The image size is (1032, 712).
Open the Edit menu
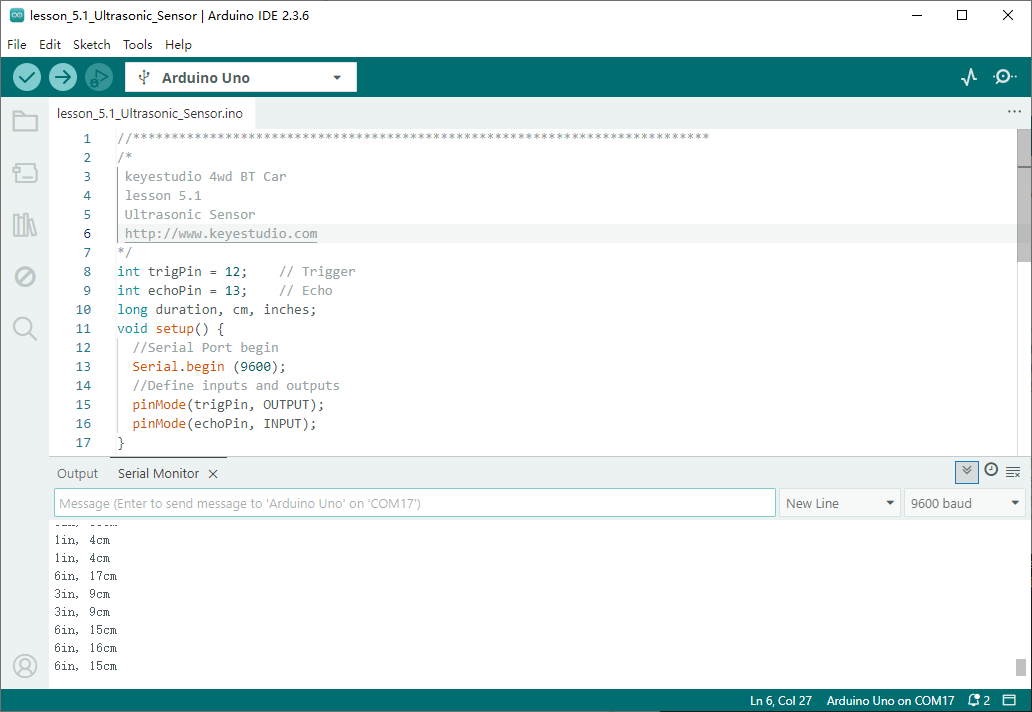tap(49, 45)
